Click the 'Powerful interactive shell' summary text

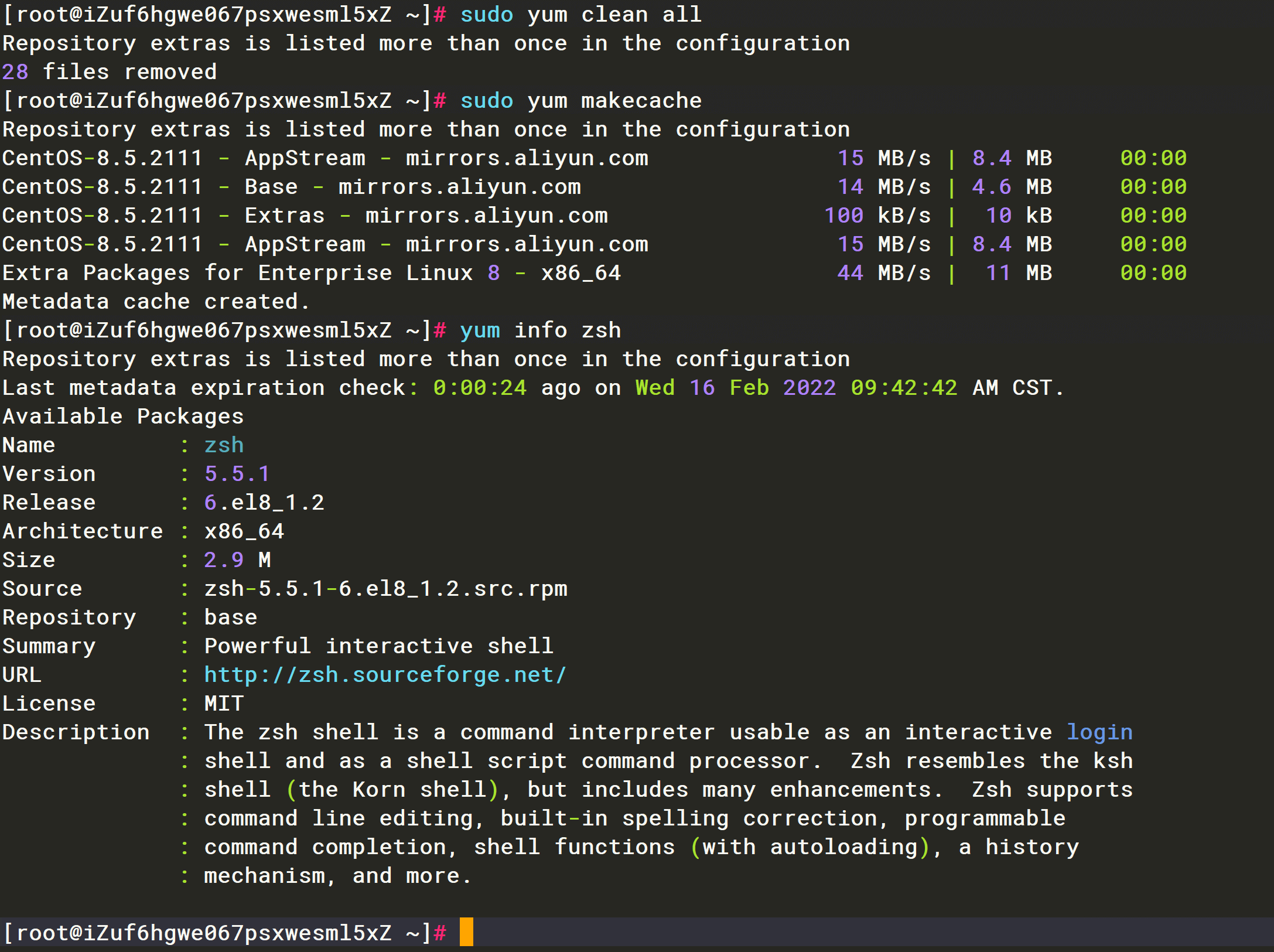pyautogui.click(x=378, y=646)
